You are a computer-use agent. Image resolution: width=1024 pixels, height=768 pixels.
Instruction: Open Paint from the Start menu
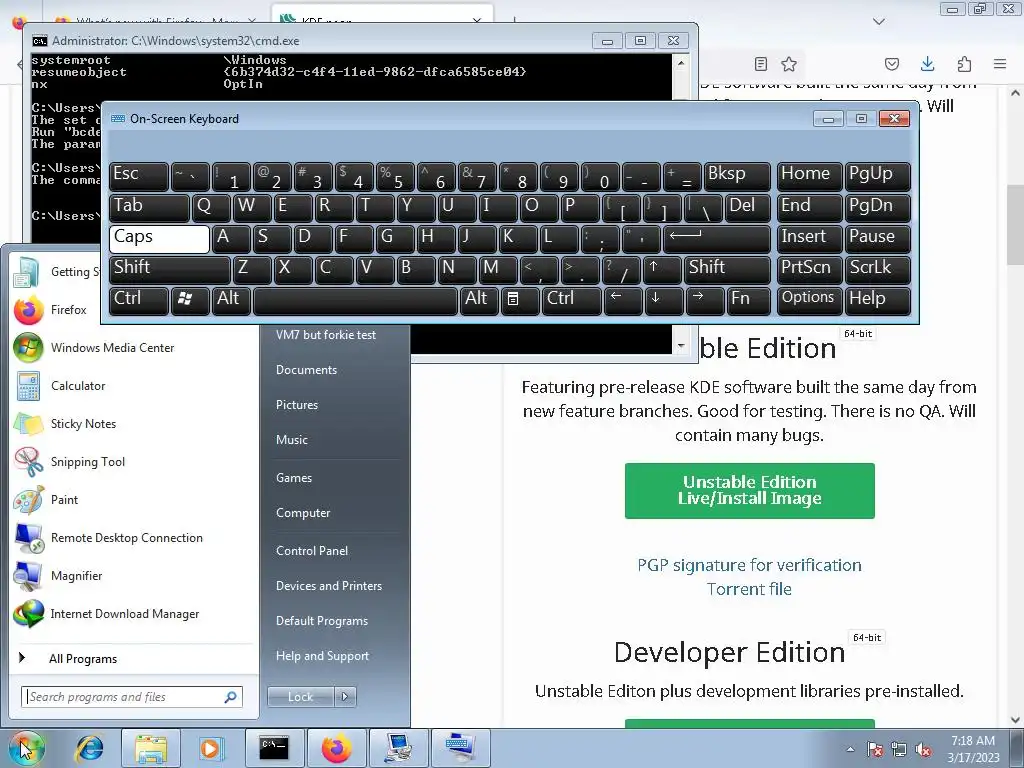pos(64,500)
